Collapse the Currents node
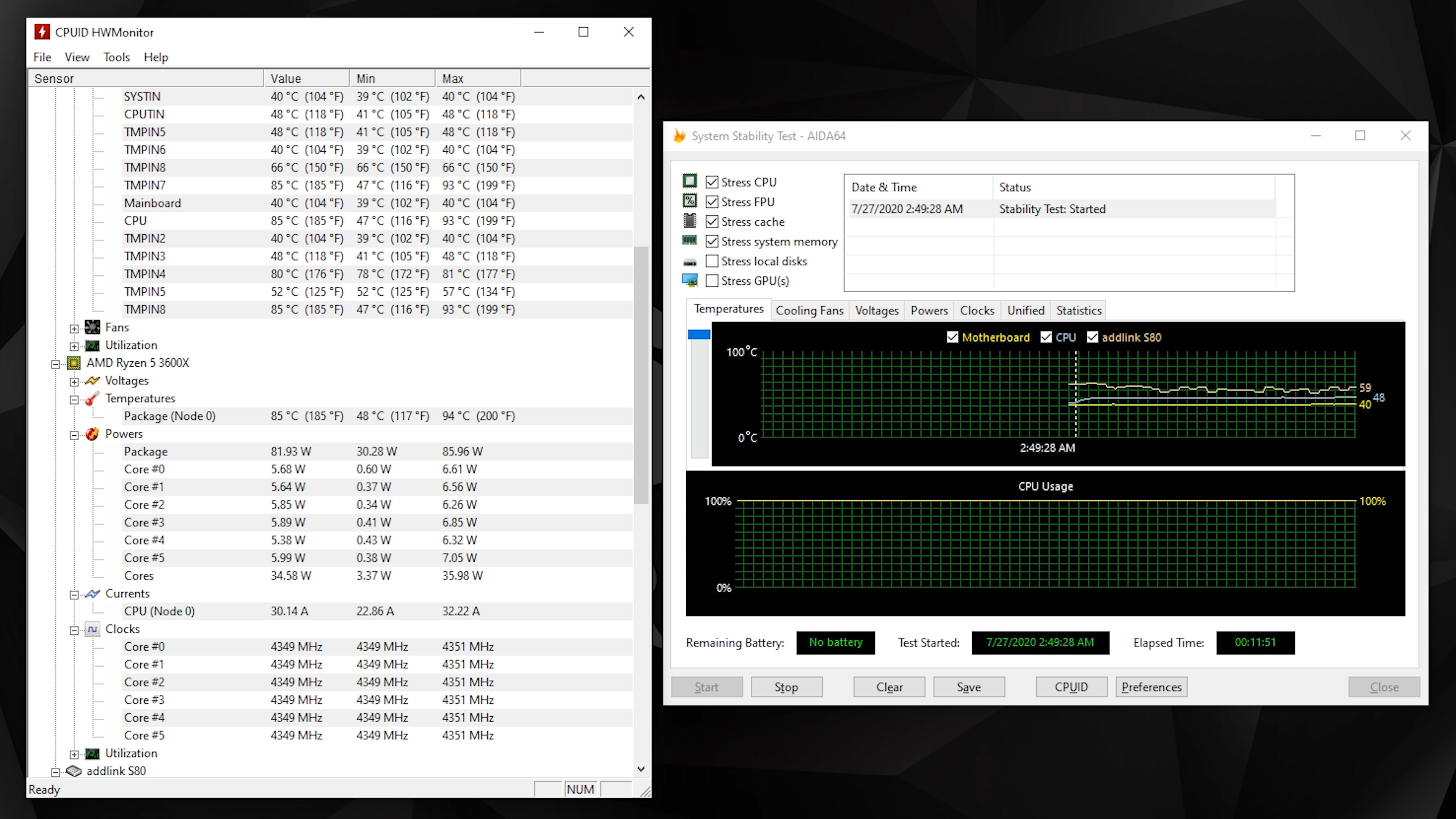 [74, 595]
